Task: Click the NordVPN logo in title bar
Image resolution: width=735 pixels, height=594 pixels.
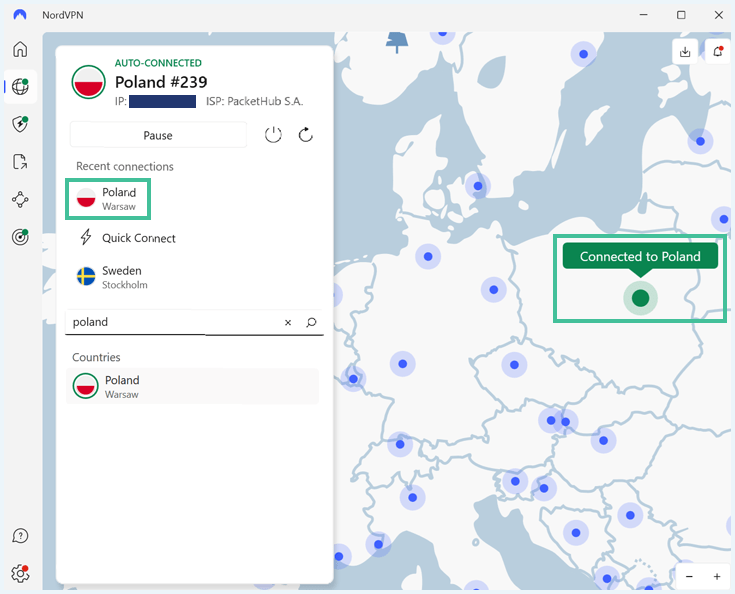Action: tap(20, 15)
